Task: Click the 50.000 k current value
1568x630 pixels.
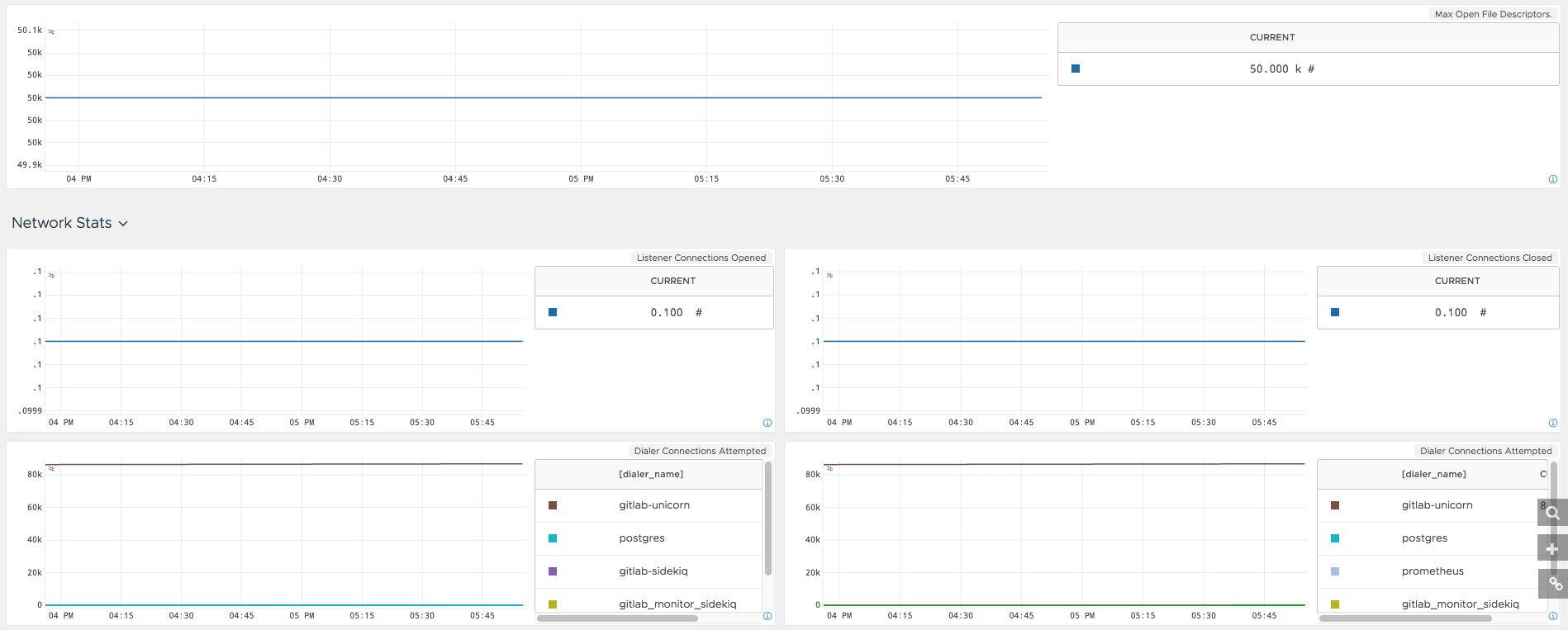Action: coord(1281,69)
